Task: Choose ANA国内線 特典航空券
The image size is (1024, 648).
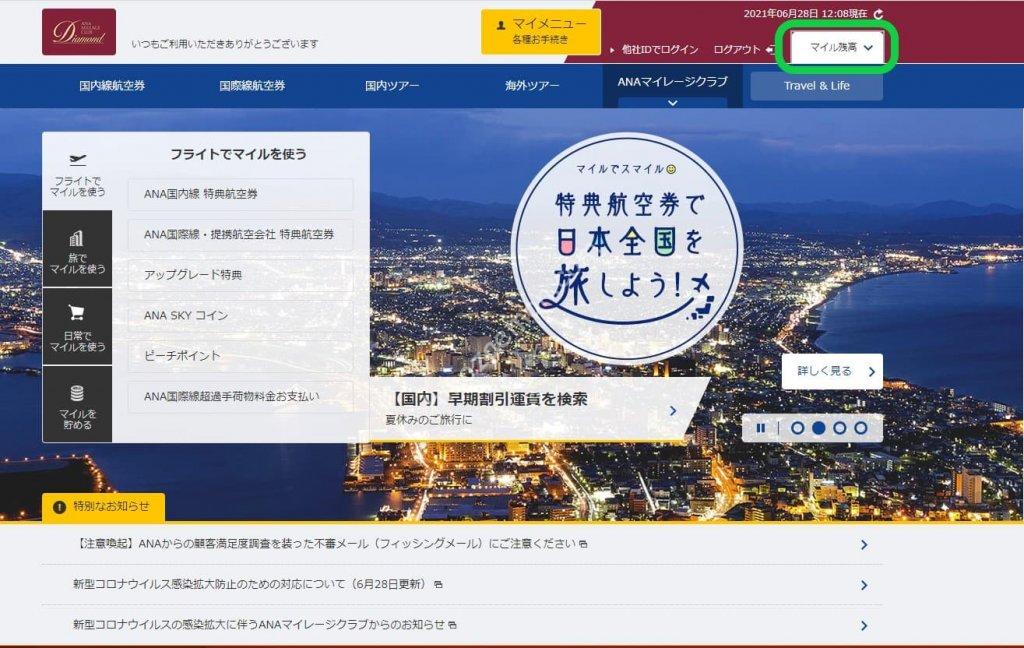Action: pyautogui.click(x=240, y=194)
